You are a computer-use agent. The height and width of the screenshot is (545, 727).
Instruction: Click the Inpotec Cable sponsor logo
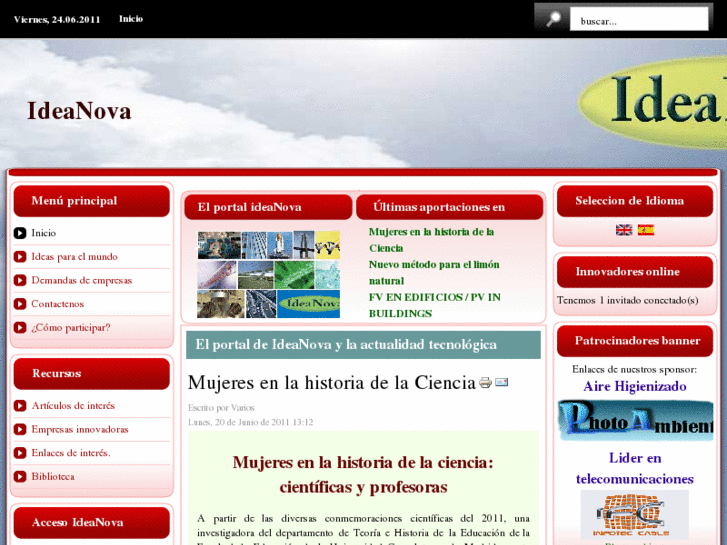[635, 514]
